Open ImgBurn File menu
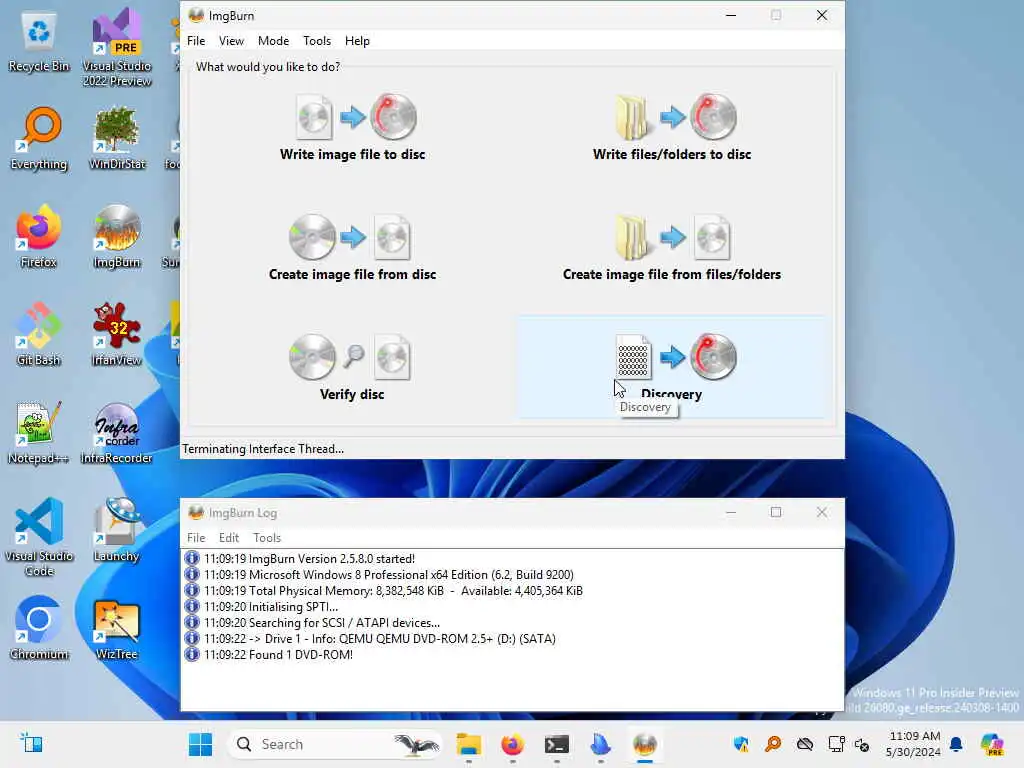Viewport: 1024px width, 768px height. point(196,40)
